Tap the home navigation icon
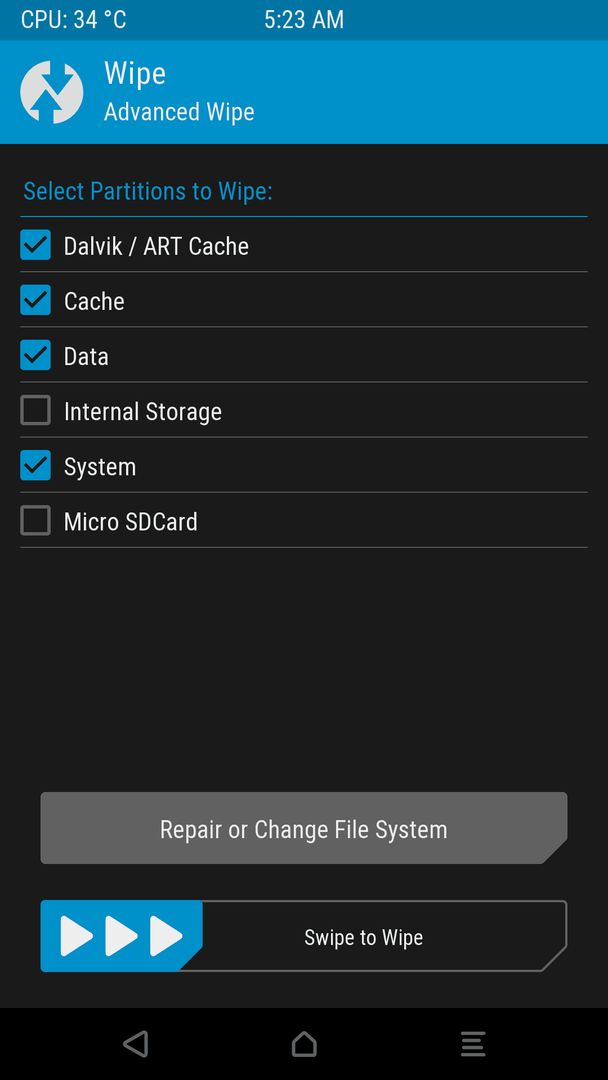Screen dimensions: 608x1080 click(x=304, y=1043)
